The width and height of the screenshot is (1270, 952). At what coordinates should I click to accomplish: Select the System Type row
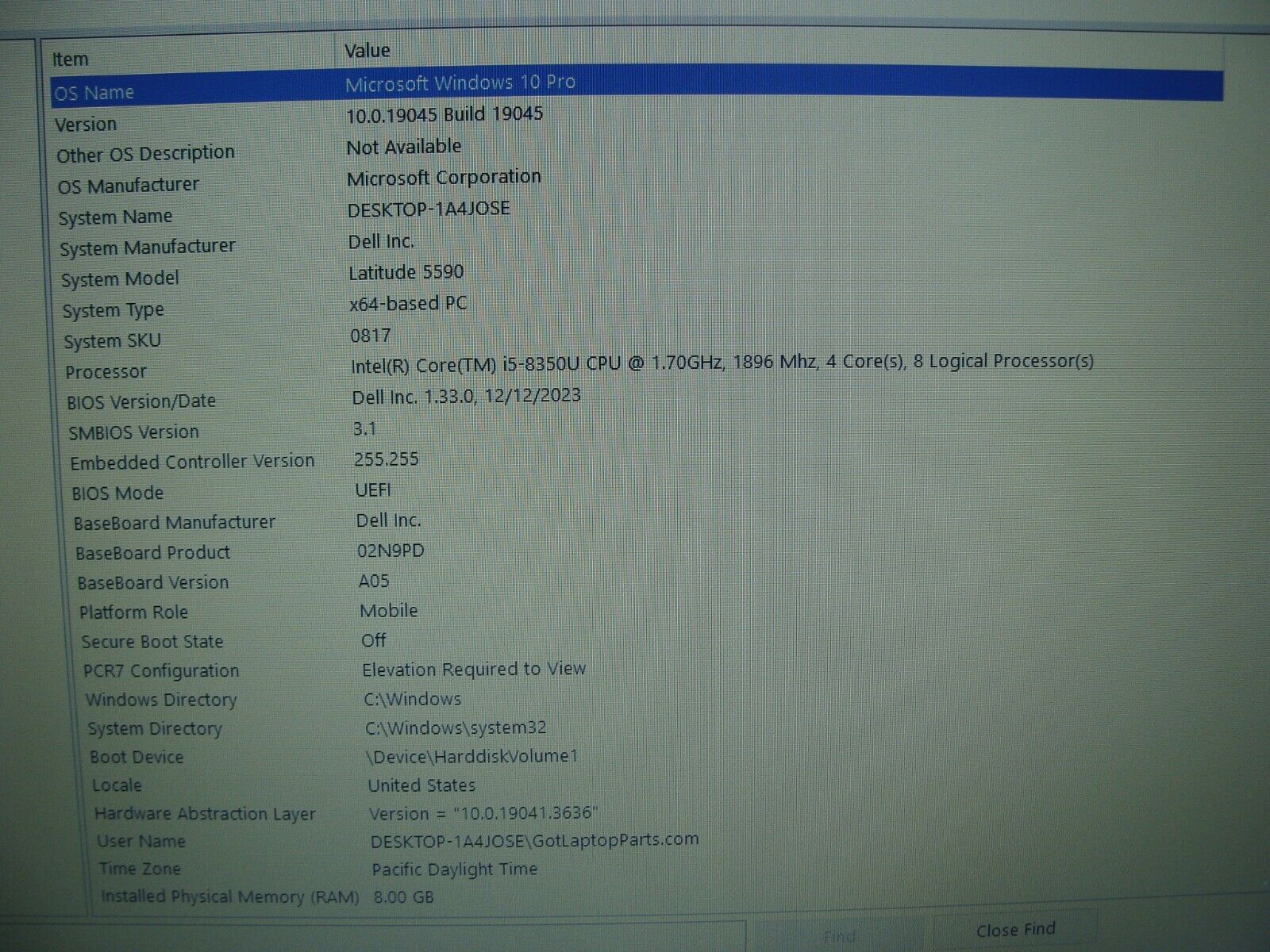pyautogui.click(x=114, y=310)
